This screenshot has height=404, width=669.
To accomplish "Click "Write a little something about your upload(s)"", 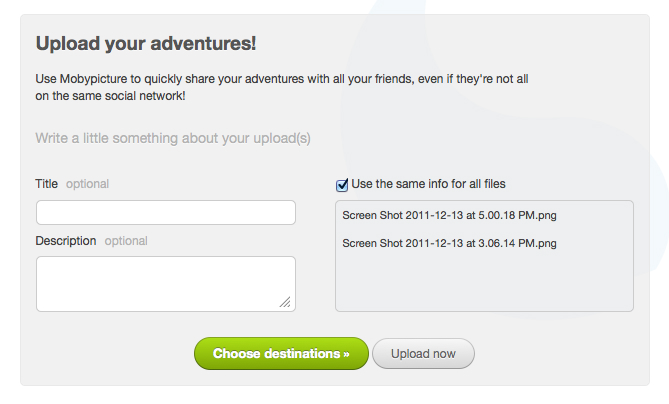I will coord(172,138).
